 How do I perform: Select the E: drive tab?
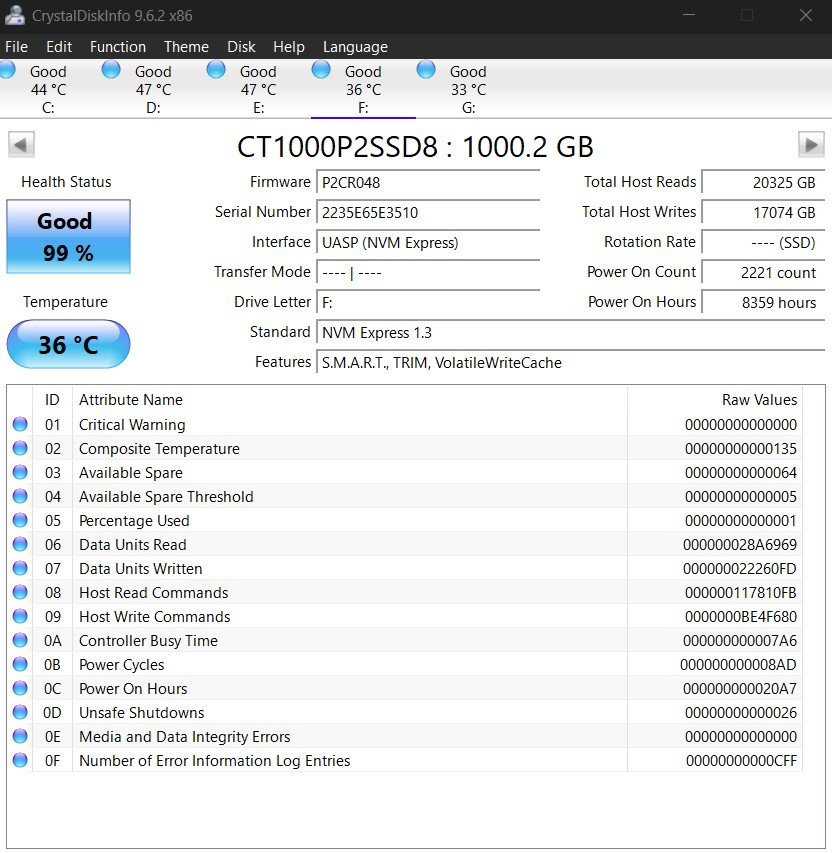258,89
